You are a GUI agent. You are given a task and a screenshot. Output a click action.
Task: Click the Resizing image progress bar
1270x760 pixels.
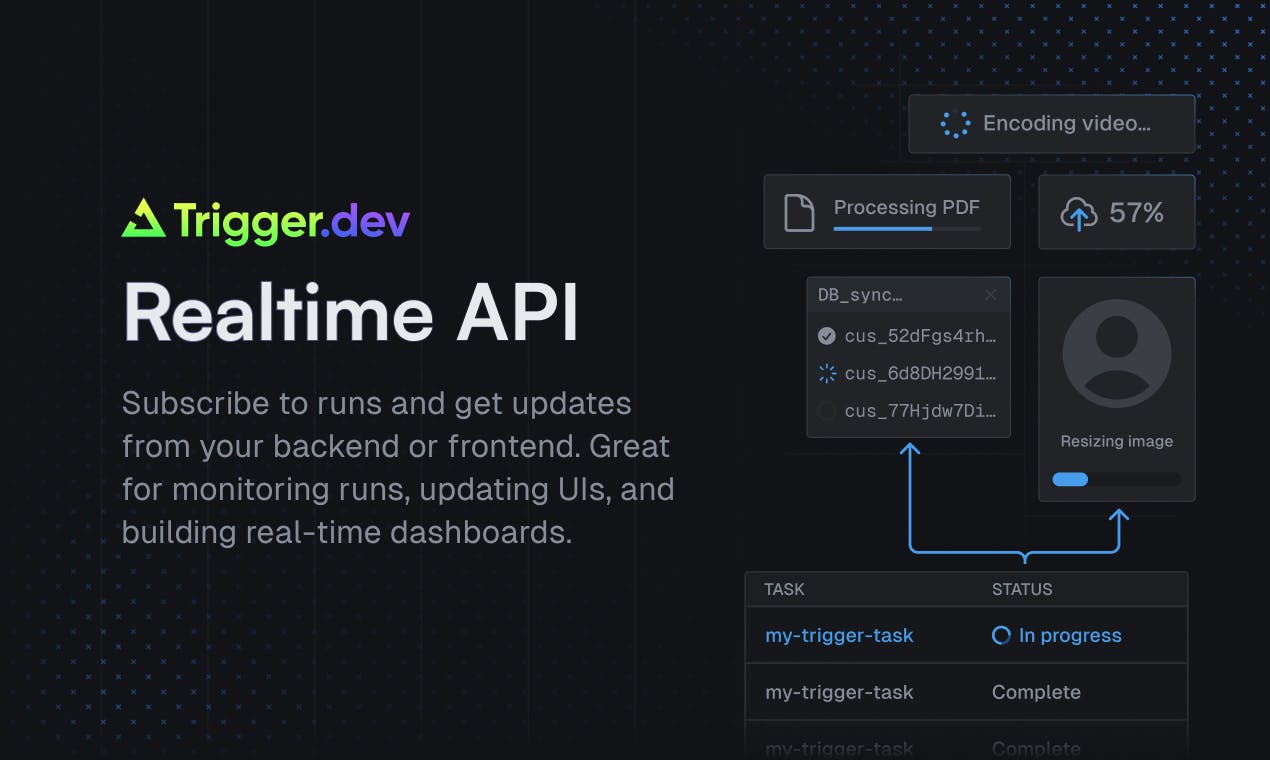pyautogui.click(x=1116, y=479)
